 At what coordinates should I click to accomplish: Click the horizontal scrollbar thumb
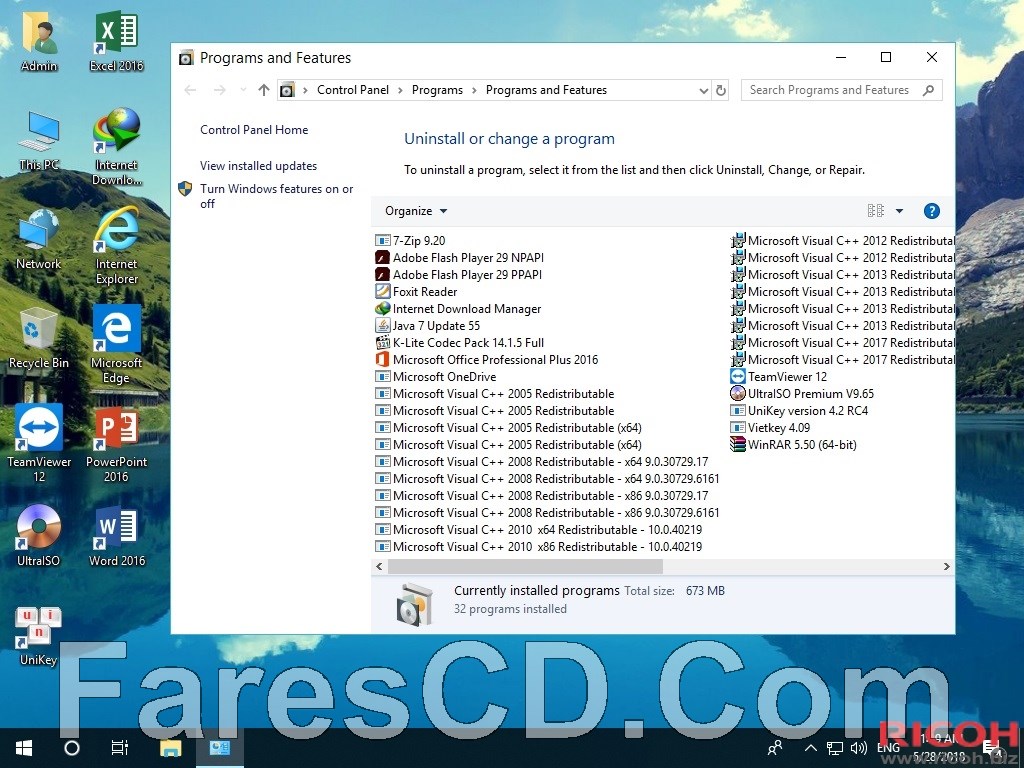(x=525, y=566)
